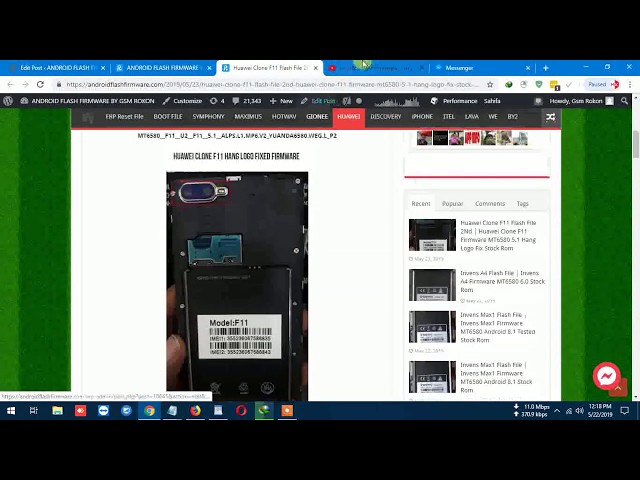Screen dimensions: 640x480
Task: Click the Huawei Clone F11 recent post thumbnail
Action: pyautogui.click(x=432, y=235)
